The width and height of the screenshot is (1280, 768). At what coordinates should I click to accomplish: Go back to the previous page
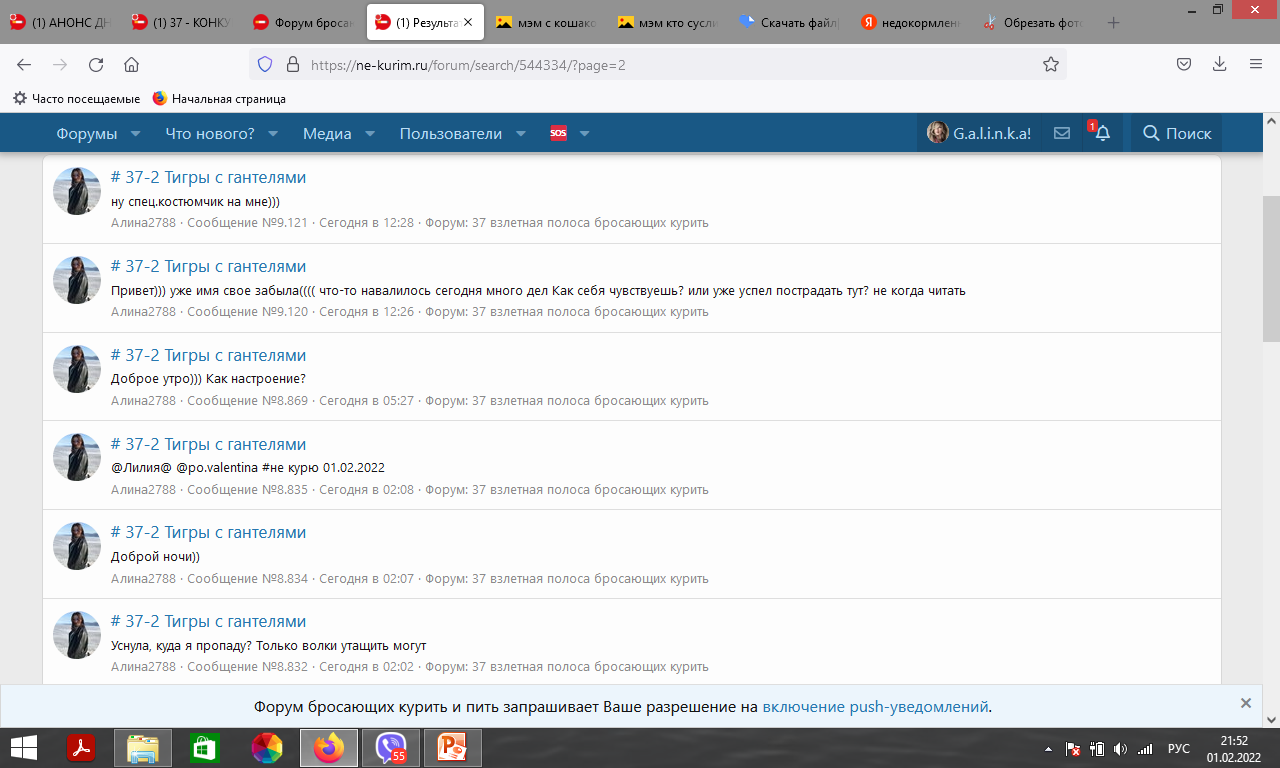25,64
